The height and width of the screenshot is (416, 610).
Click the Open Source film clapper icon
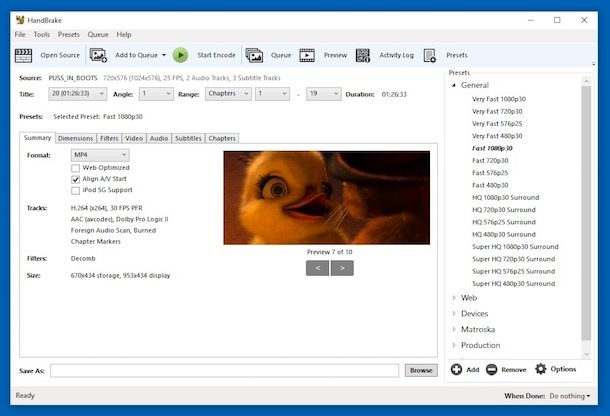click(x=23, y=55)
